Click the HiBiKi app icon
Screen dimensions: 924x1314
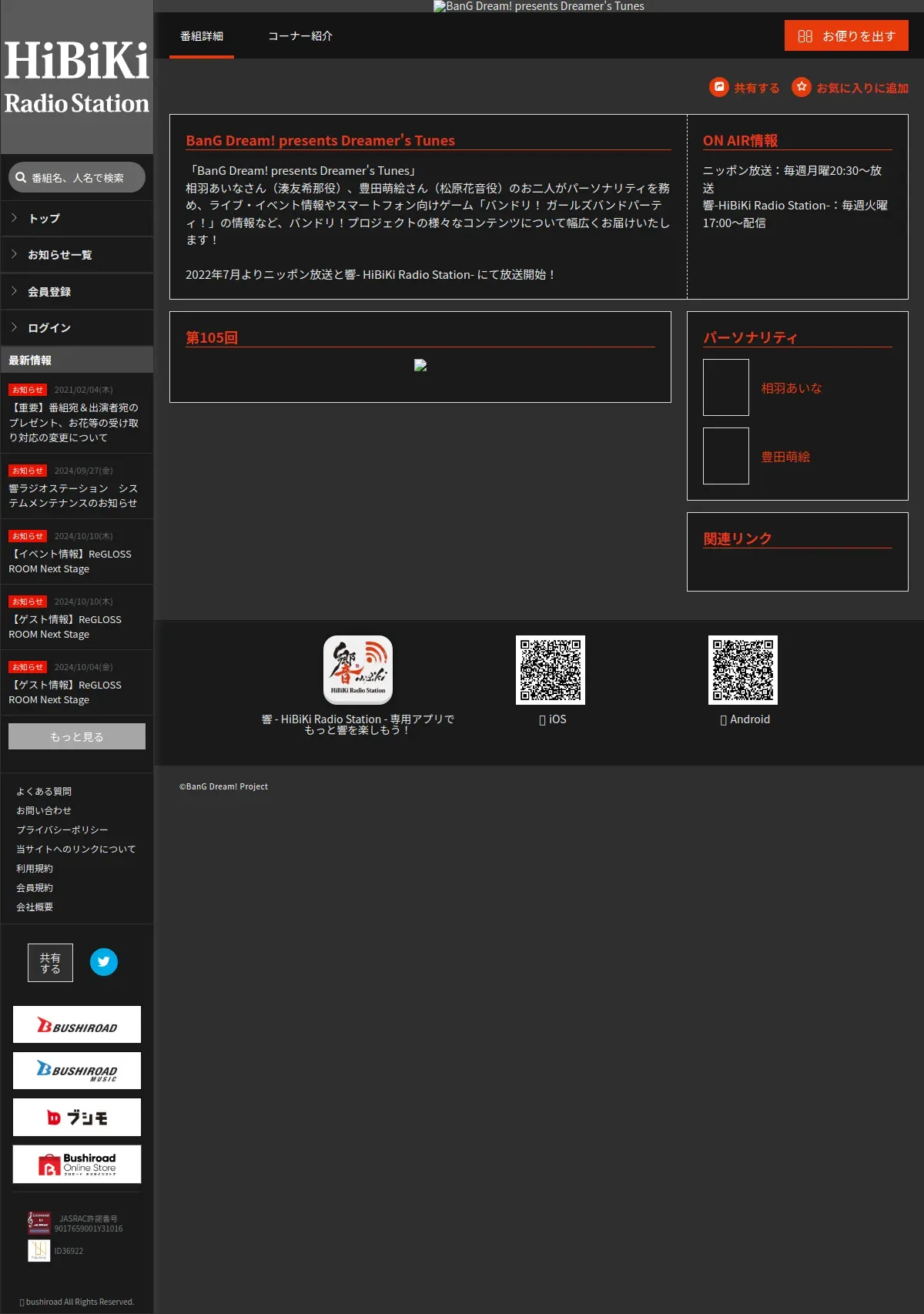[x=358, y=670]
